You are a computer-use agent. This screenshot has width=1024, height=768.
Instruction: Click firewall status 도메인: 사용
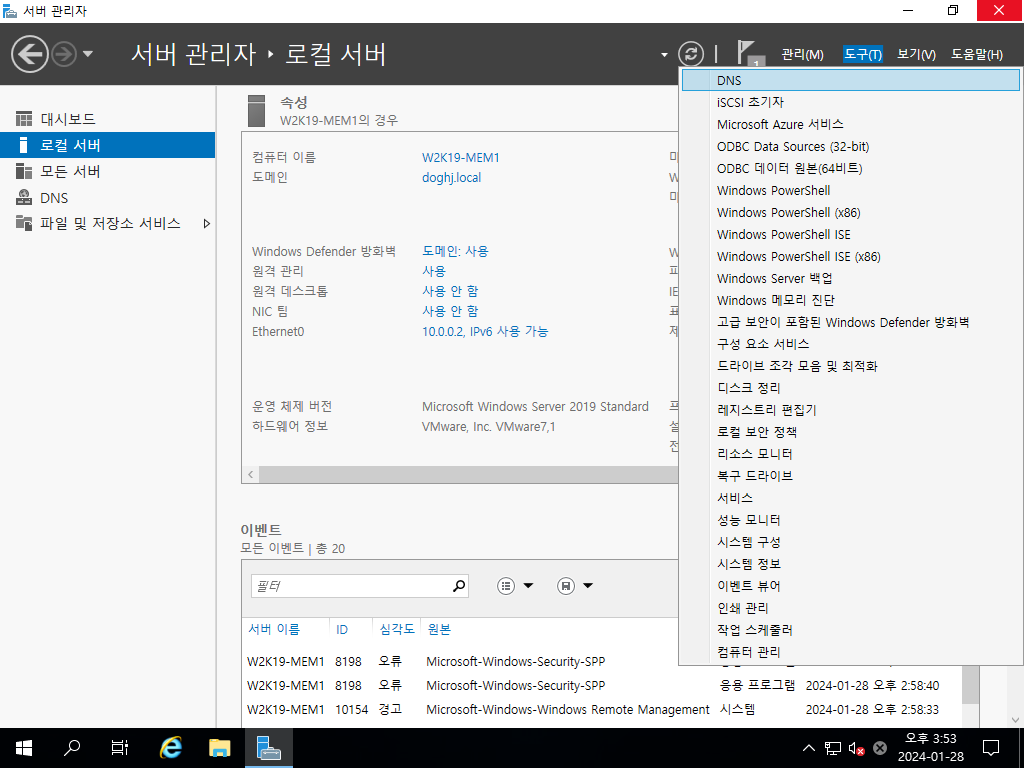455,251
